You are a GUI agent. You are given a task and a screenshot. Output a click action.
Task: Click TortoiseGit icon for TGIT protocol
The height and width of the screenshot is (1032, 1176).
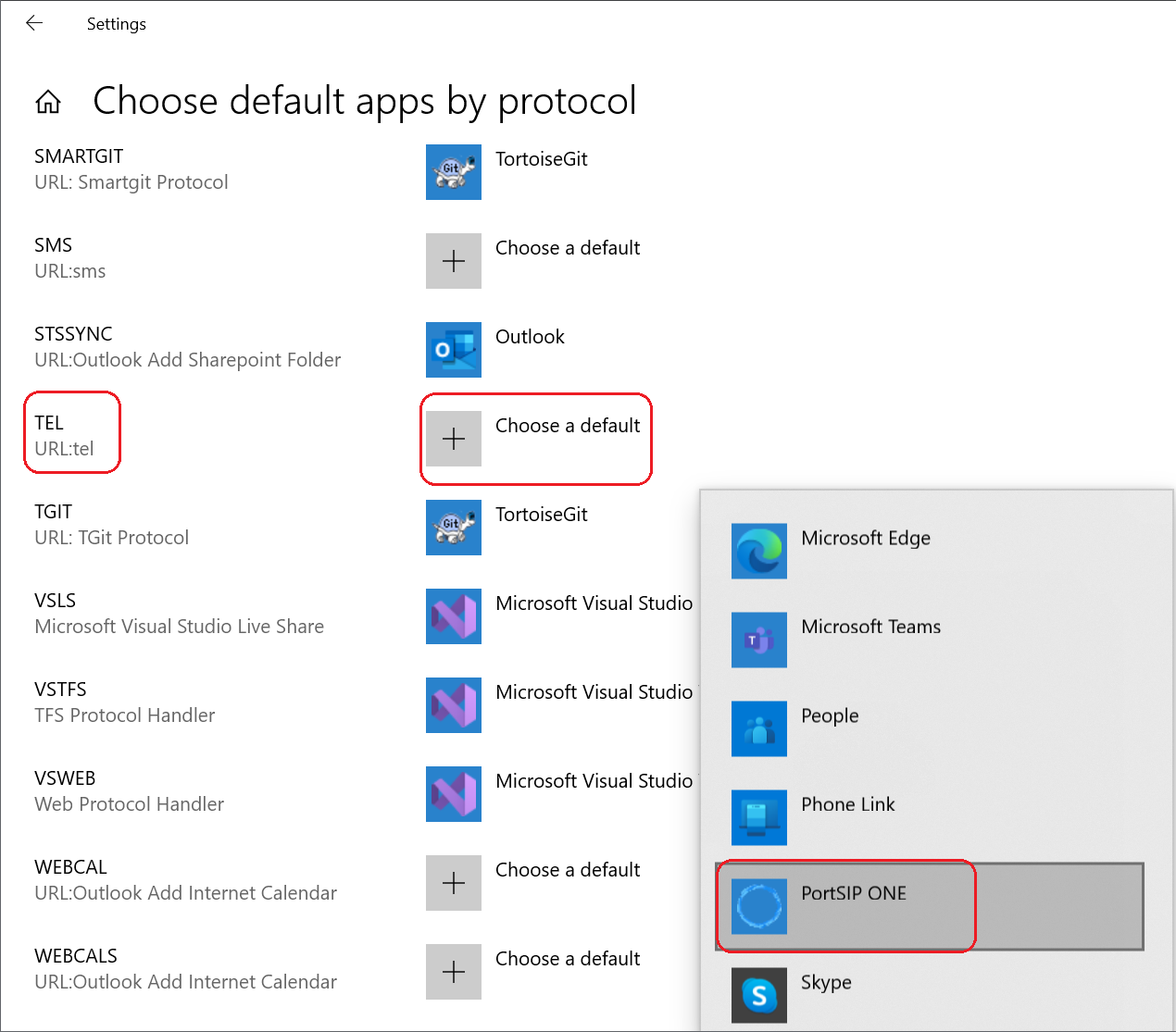454,528
